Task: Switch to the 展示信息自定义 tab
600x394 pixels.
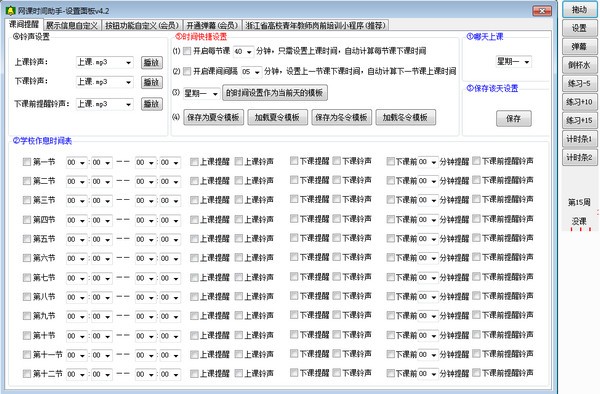Action: [72, 25]
